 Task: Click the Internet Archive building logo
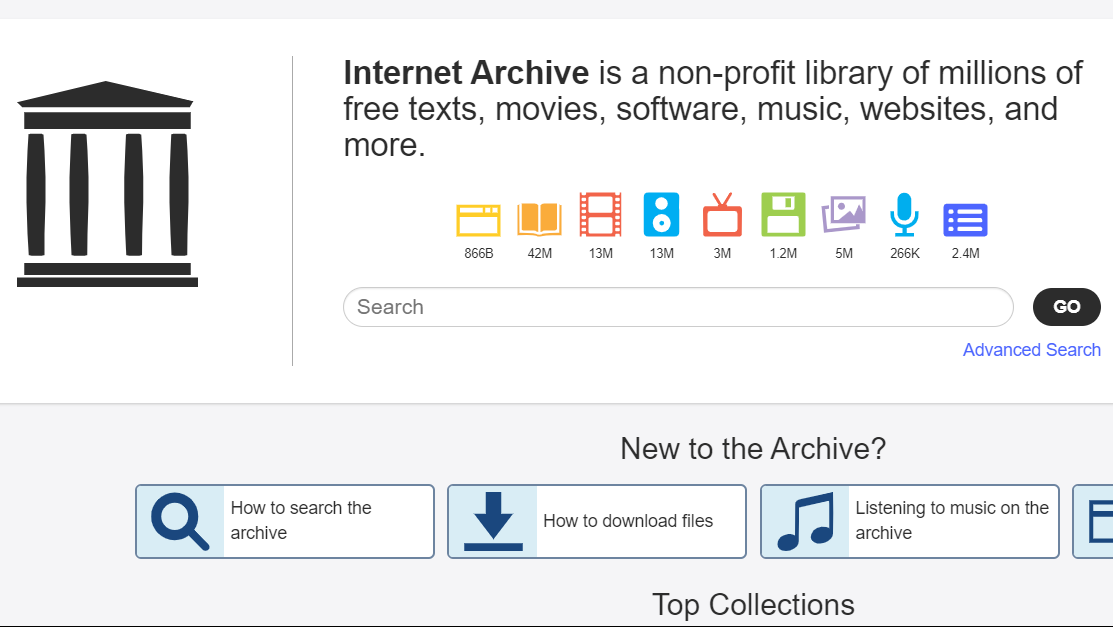(106, 184)
